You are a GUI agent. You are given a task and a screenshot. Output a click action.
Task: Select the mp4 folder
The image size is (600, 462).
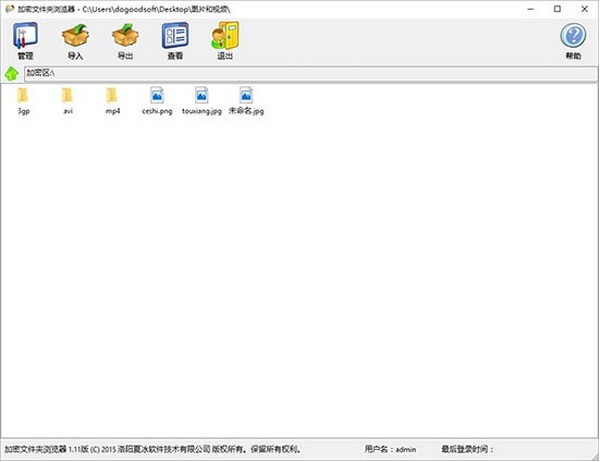click(x=112, y=97)
